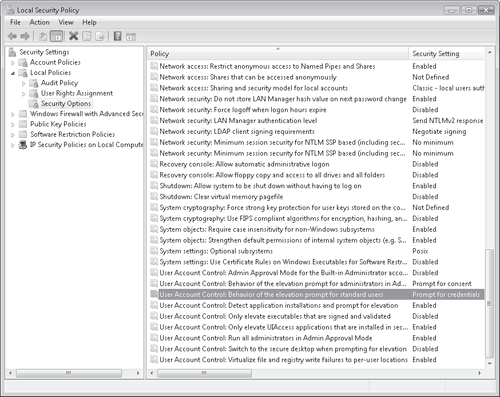This screenshot has height=397, width=500.
Task: Open the View menu
Action: point(66,22)
